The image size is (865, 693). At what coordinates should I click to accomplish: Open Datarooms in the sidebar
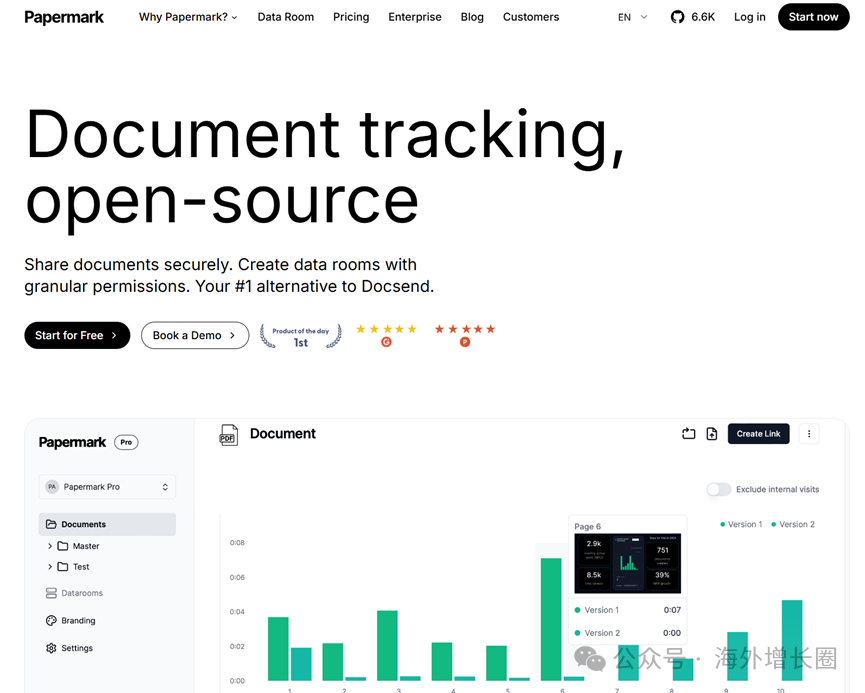[x=82, y=593]
